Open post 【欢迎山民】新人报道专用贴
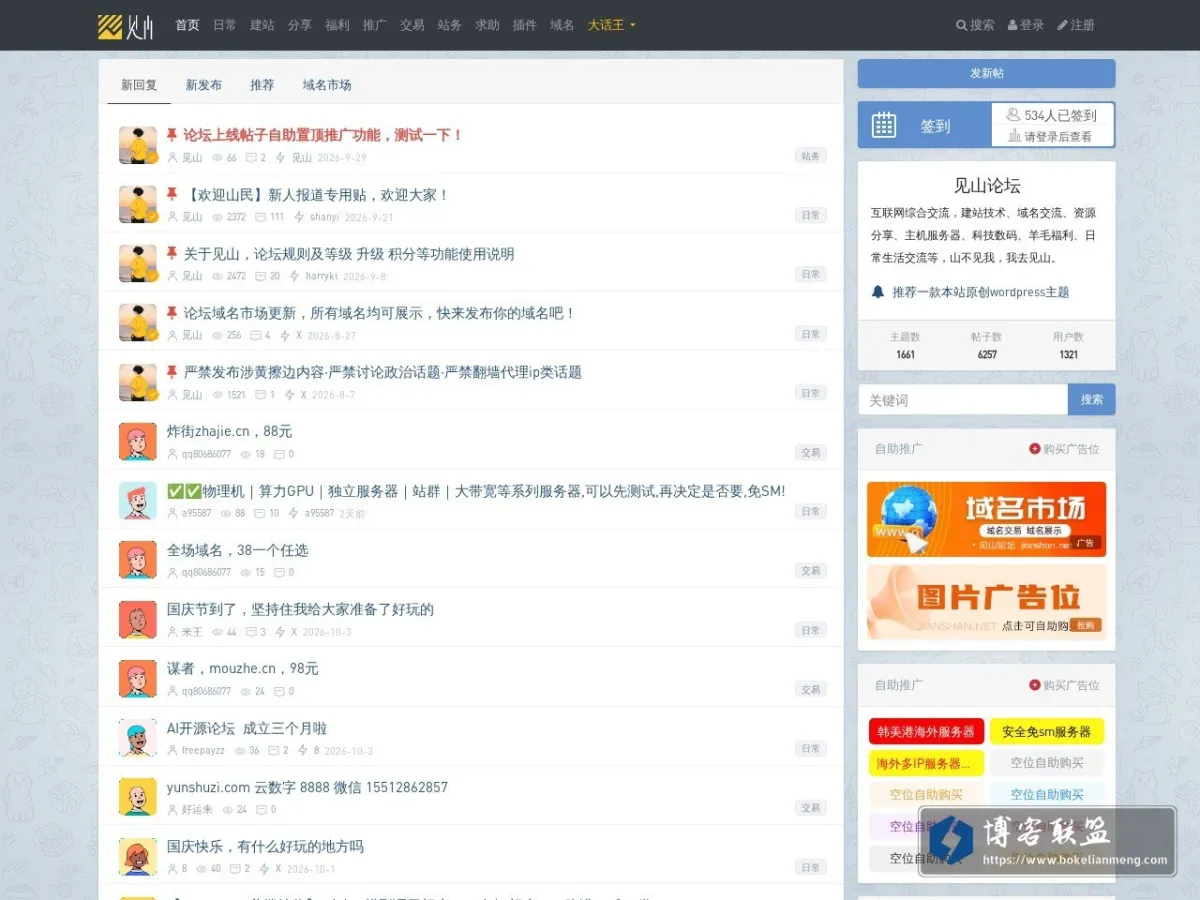Viewport: 1200px width, 900px height. pyautogui.click(x=317, y=195)
